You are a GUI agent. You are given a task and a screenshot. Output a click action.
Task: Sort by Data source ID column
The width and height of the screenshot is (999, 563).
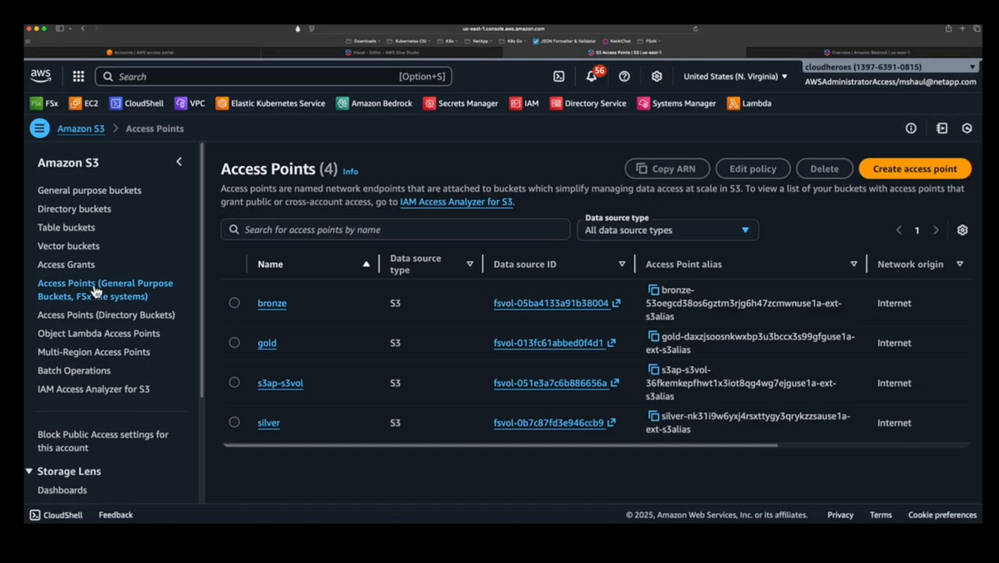click(x=622, y=264)
